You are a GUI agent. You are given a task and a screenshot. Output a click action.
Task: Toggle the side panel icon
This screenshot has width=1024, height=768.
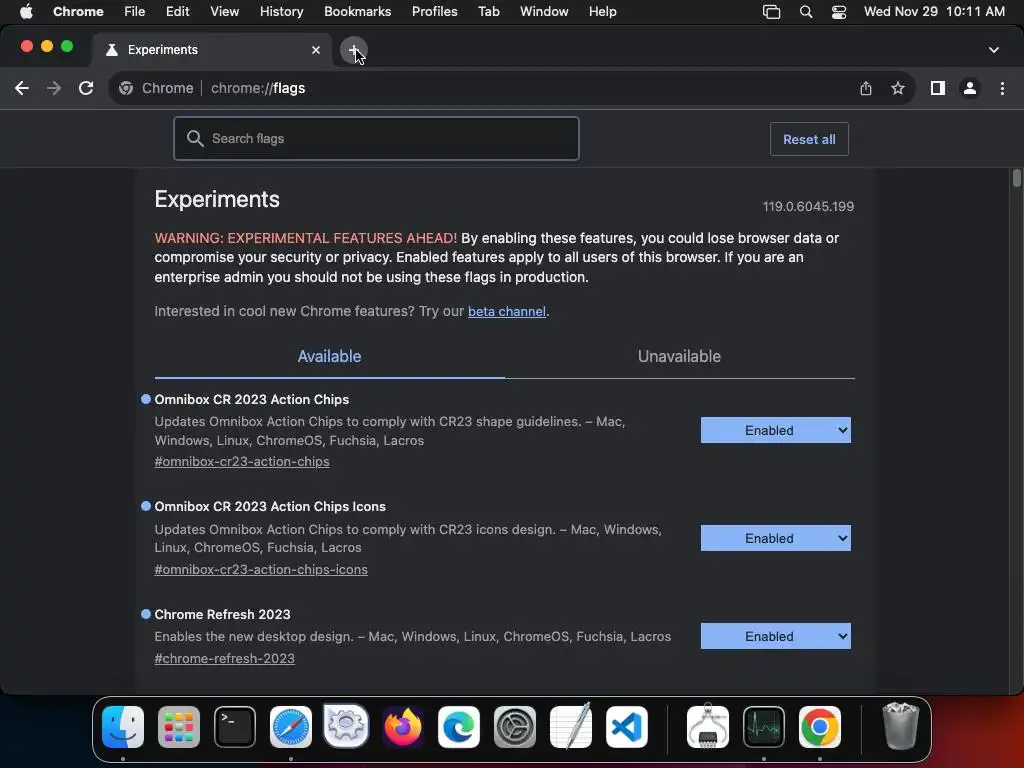coord(938,88)
